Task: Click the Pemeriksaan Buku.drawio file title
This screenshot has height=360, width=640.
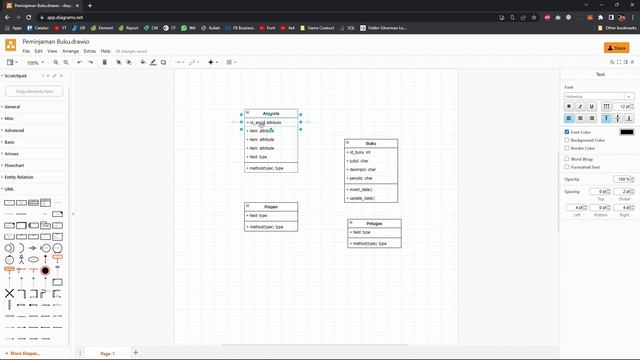Action: [56, 42]
